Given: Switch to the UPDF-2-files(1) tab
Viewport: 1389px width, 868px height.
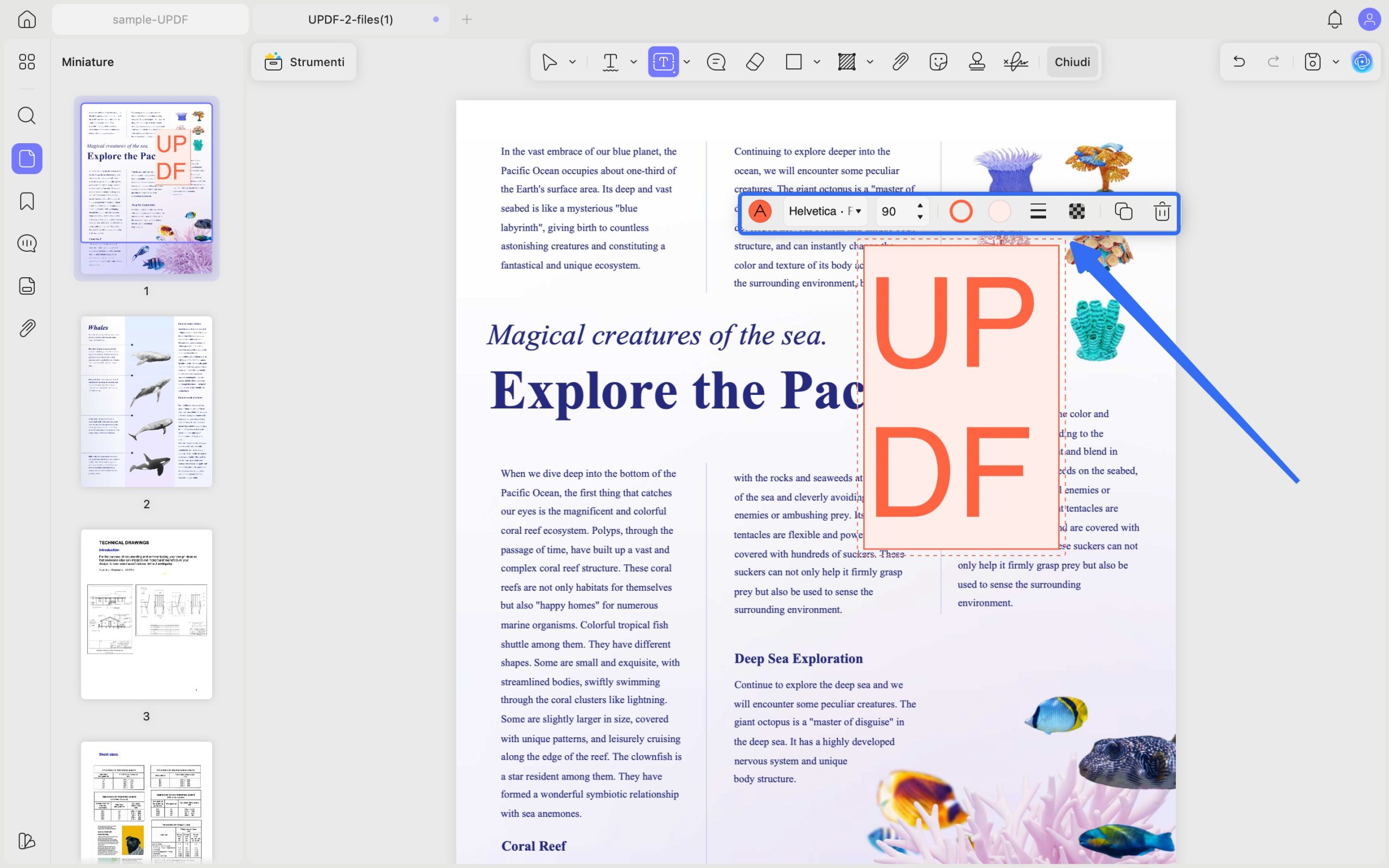Looking at the screenshot, I should tap(351, 19).
